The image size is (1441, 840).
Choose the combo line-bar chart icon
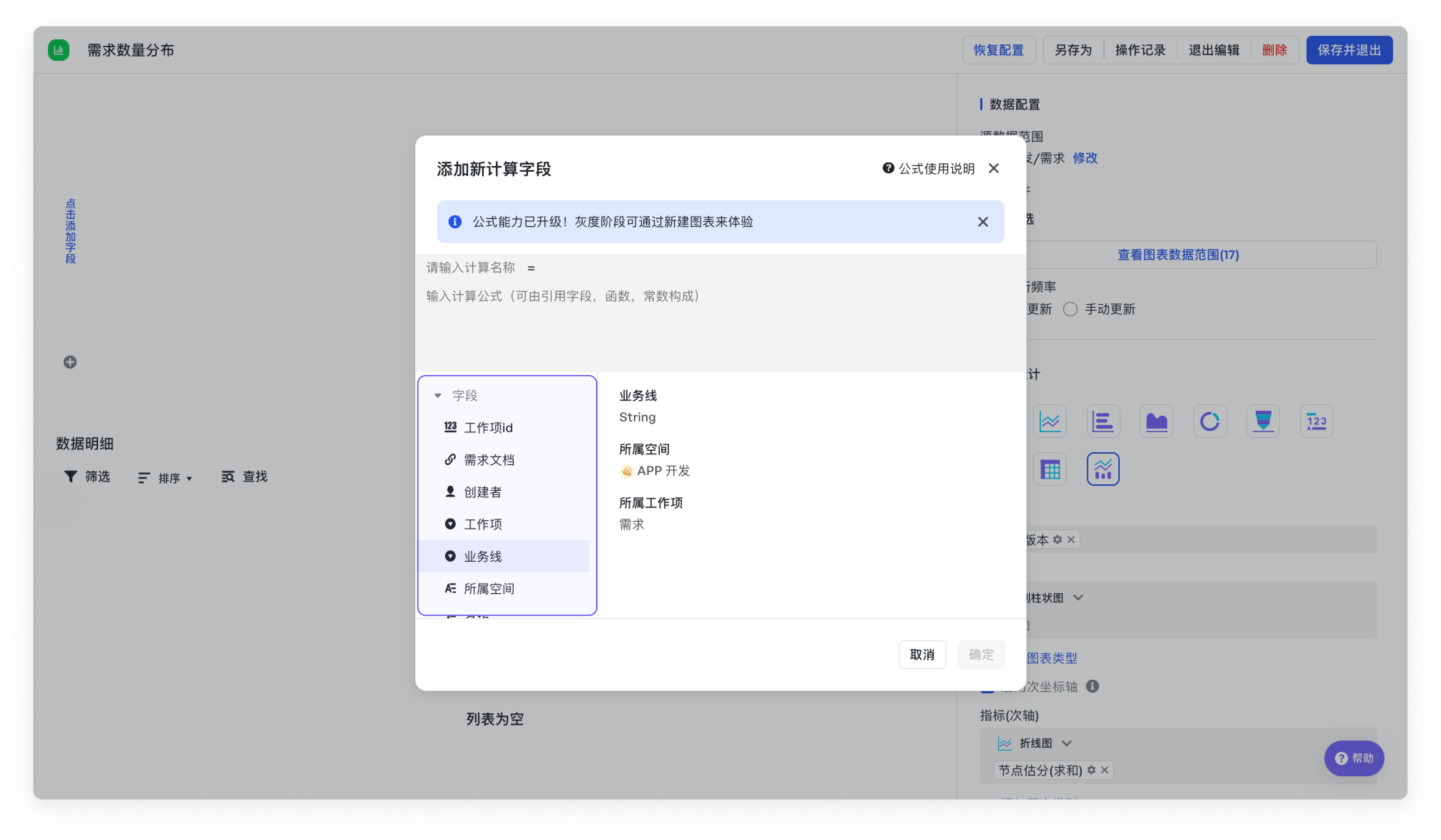coord(1103,469)
